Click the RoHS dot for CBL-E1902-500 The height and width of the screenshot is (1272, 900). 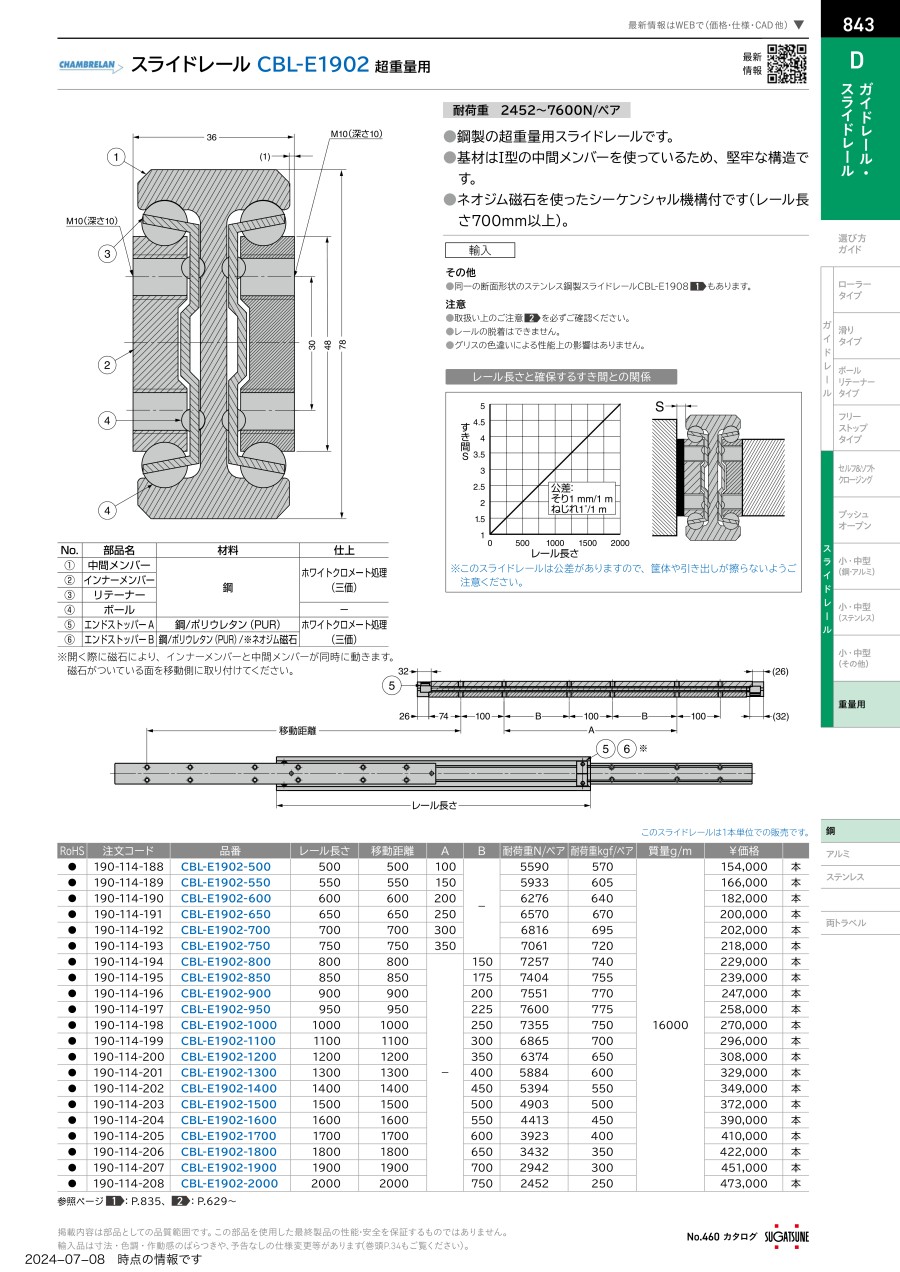[72, 867]
